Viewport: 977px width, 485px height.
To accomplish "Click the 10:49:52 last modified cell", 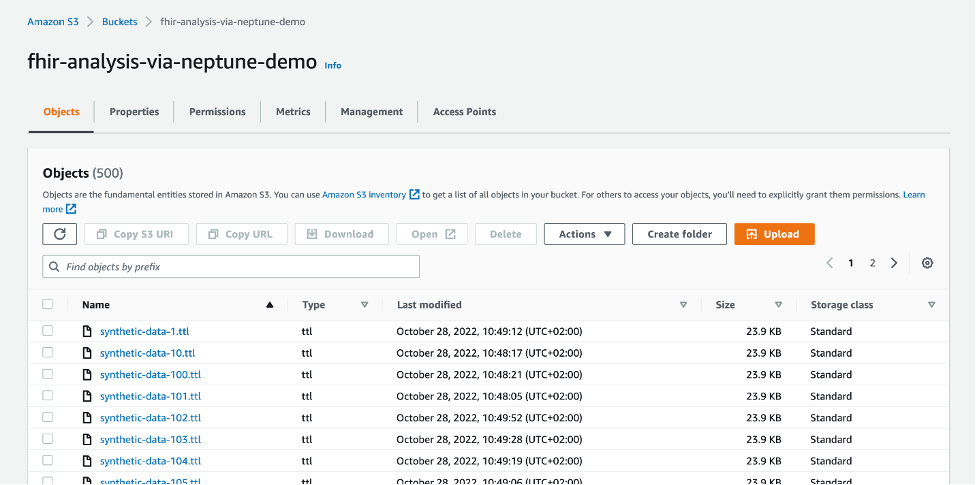I will (x=489, y=418).
